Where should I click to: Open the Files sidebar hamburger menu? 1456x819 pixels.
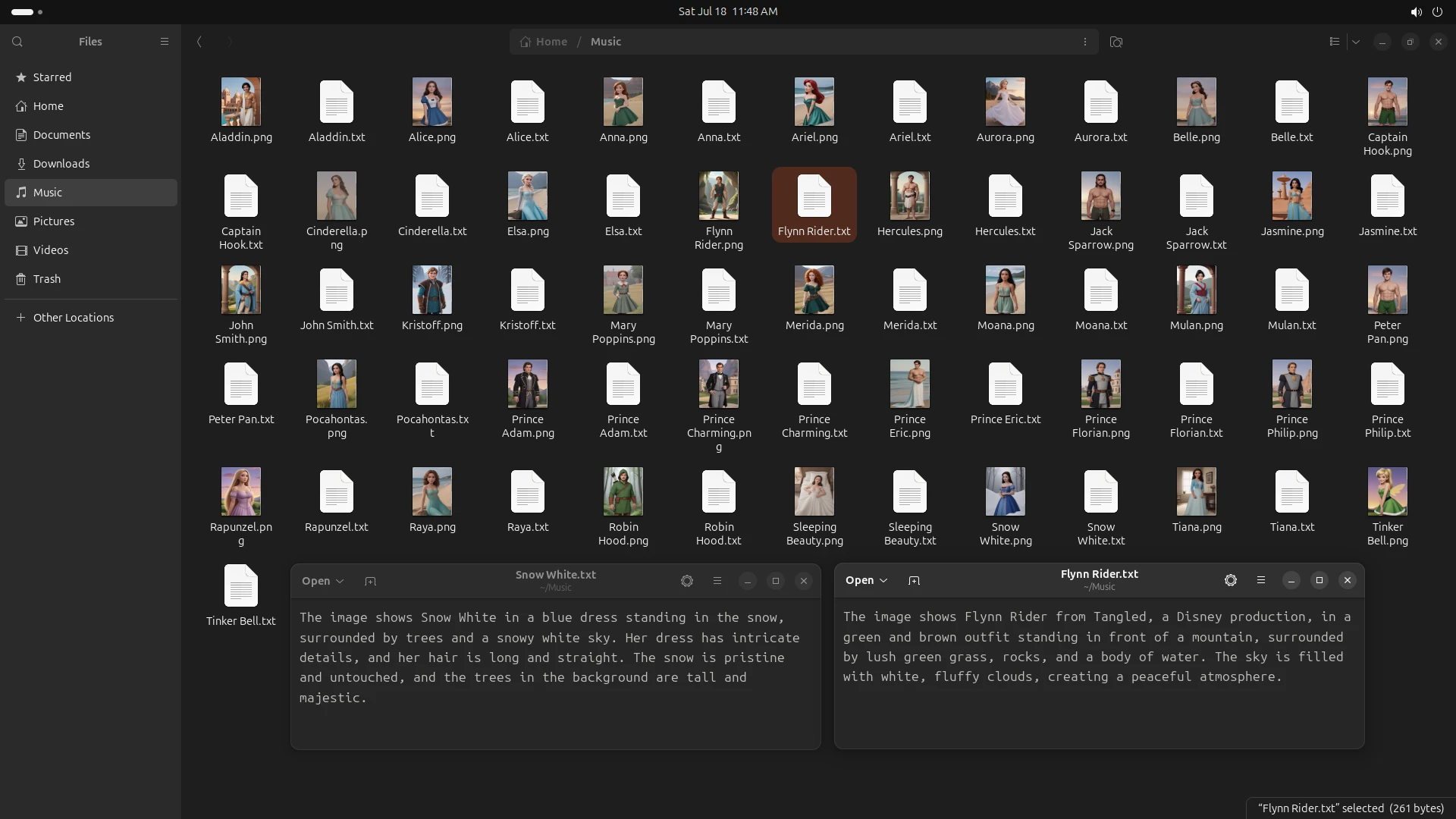point(164,42)
